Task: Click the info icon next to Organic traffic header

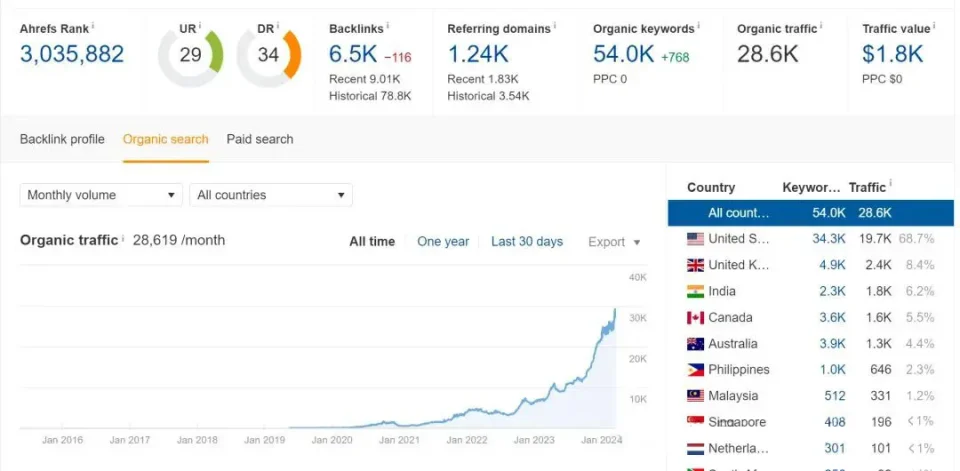Action: tap(822, 26)
